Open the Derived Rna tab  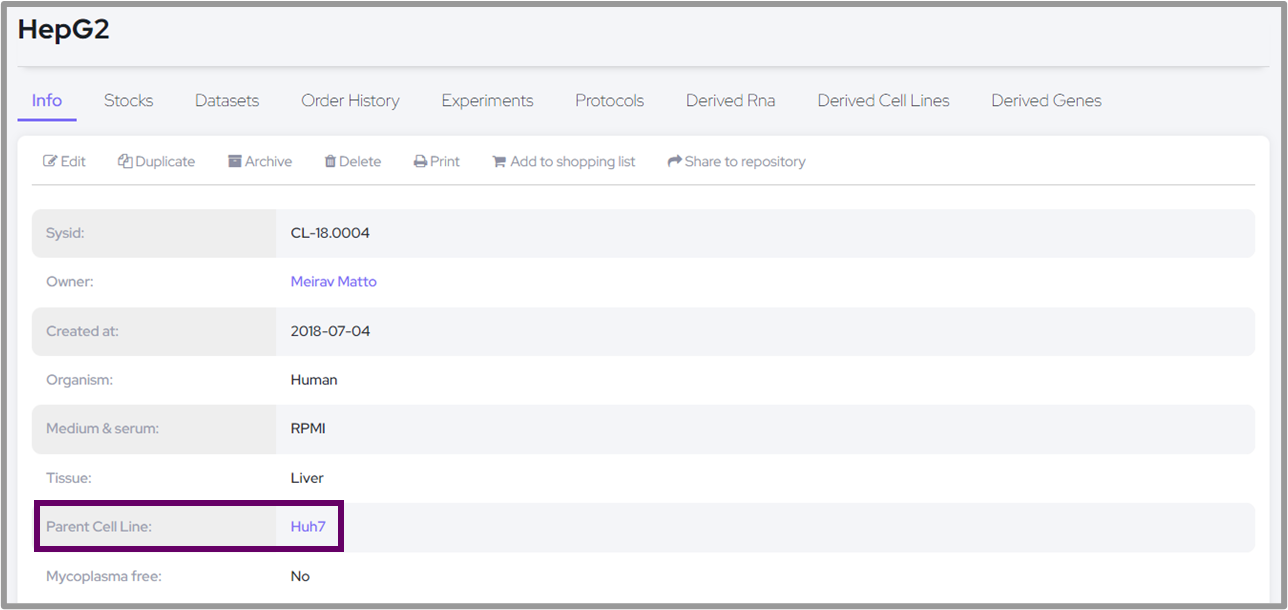pos(730,101)
